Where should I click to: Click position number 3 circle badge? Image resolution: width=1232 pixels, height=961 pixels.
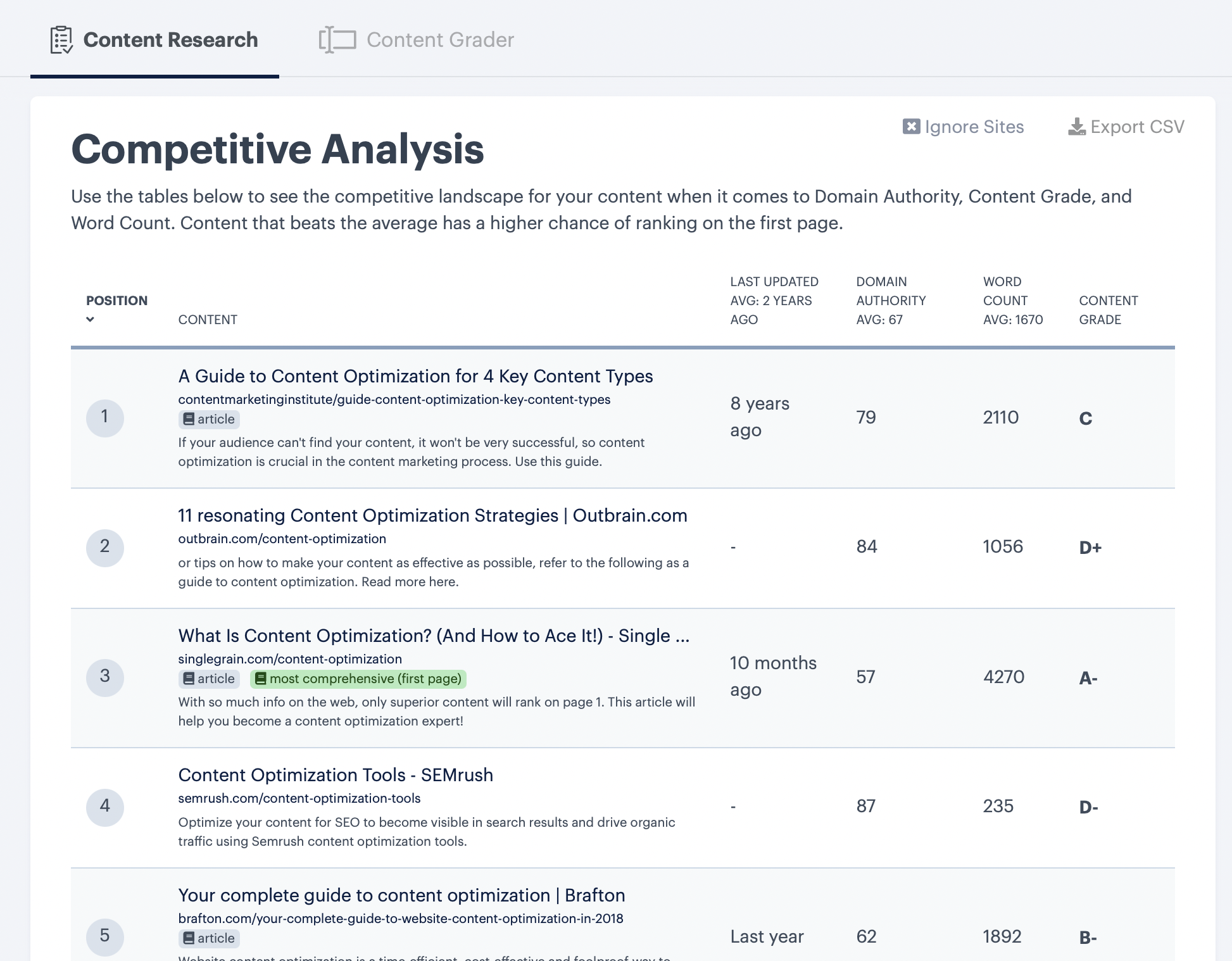coord(105,677)
